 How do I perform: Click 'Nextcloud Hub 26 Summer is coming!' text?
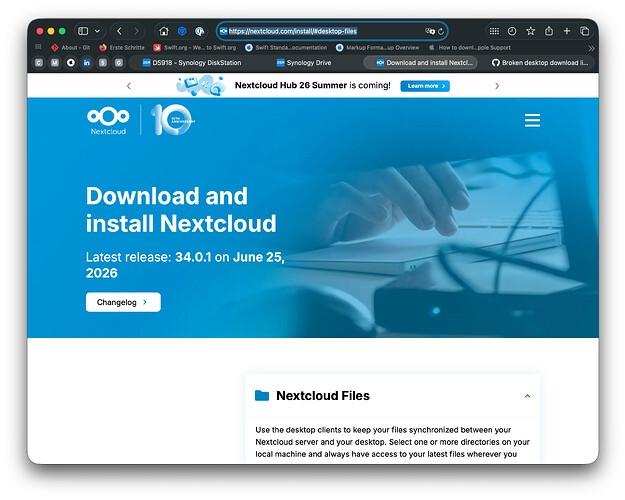click(312, 85)
